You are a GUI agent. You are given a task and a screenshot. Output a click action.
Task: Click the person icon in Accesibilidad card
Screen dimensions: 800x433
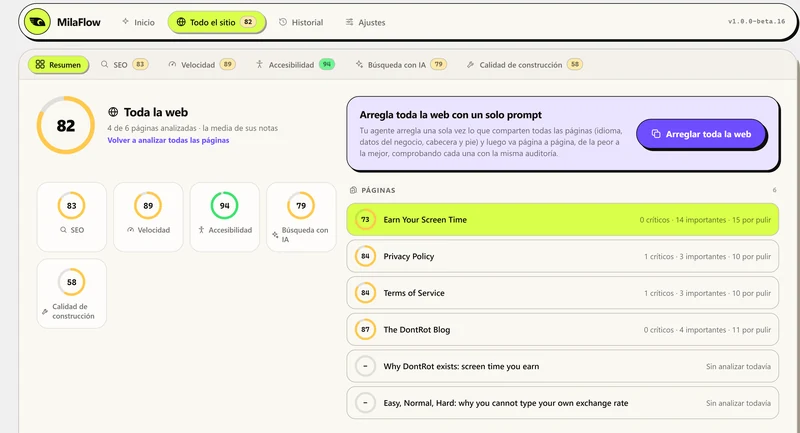(x=202, y=230)
